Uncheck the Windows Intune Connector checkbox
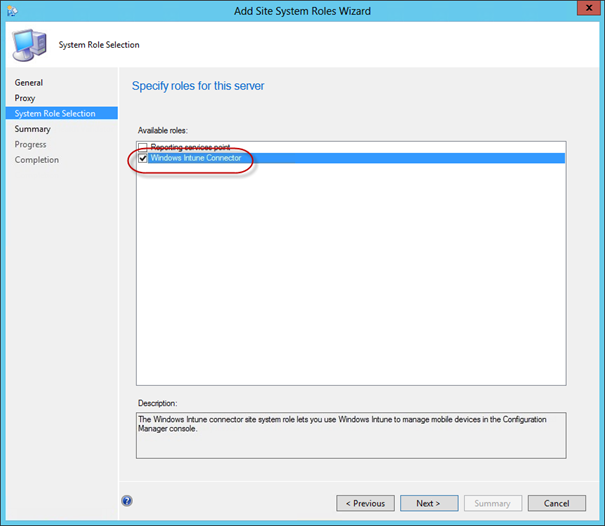 tap(143, 158)
